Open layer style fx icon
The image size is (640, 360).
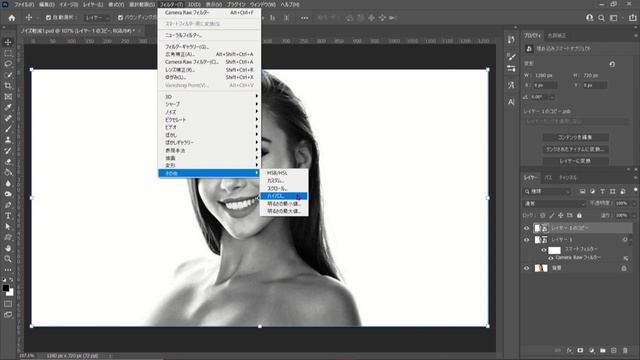pyautogui.click(x=569, y=350)
